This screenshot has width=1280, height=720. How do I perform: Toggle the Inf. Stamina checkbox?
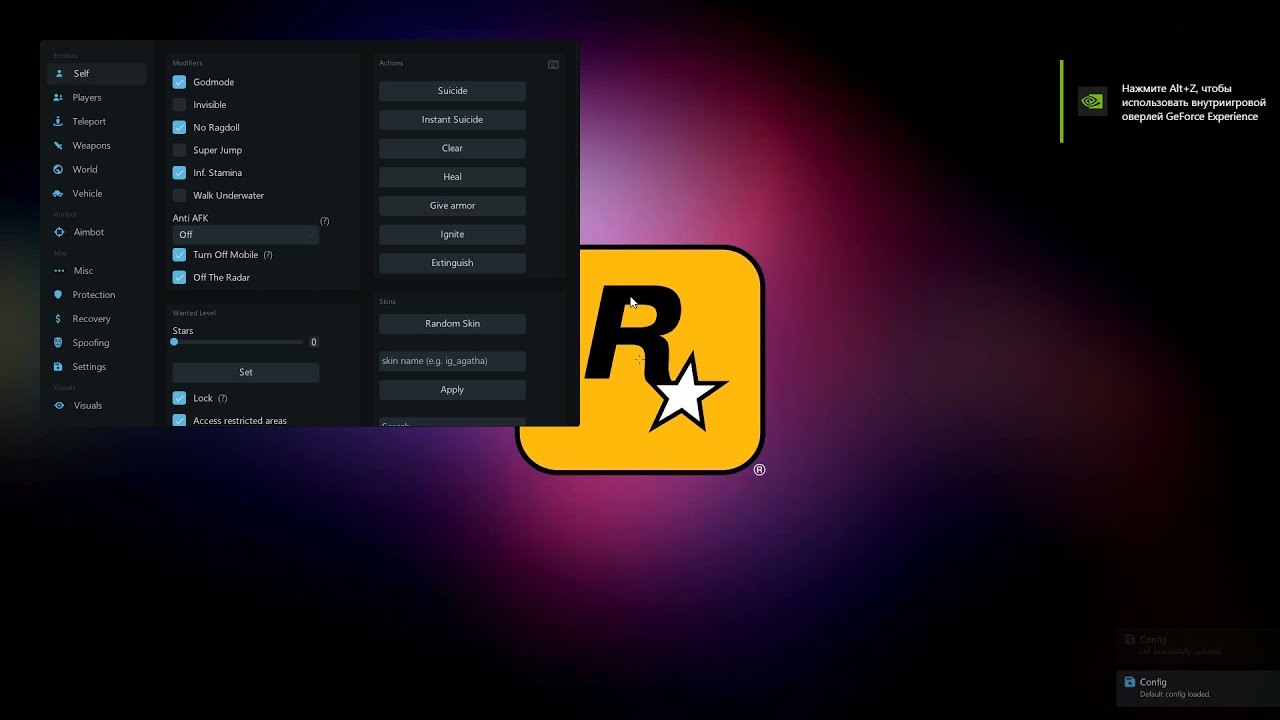179,173
